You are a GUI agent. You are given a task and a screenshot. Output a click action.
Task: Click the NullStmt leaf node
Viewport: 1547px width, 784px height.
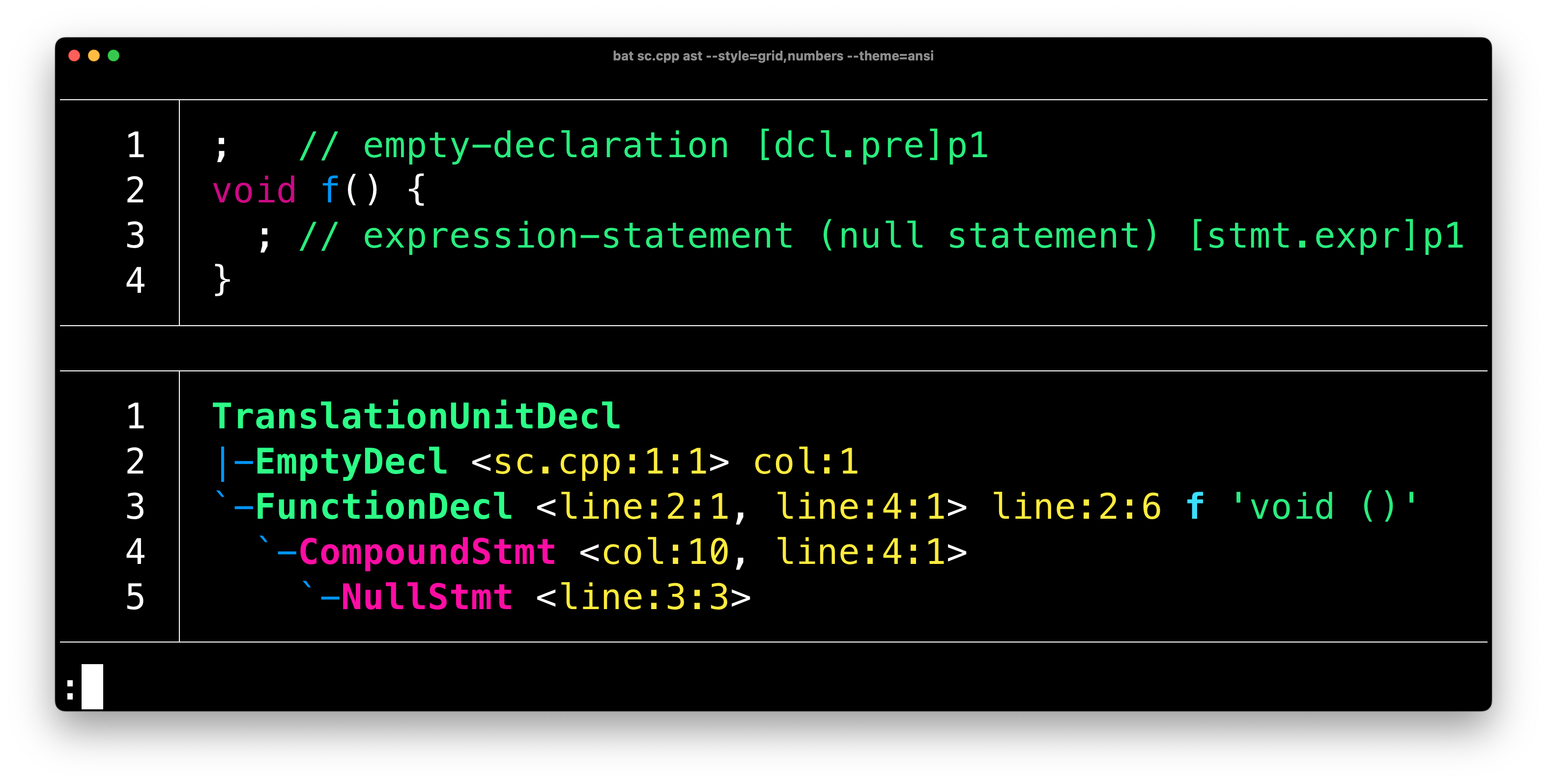(x=427, y=597)
